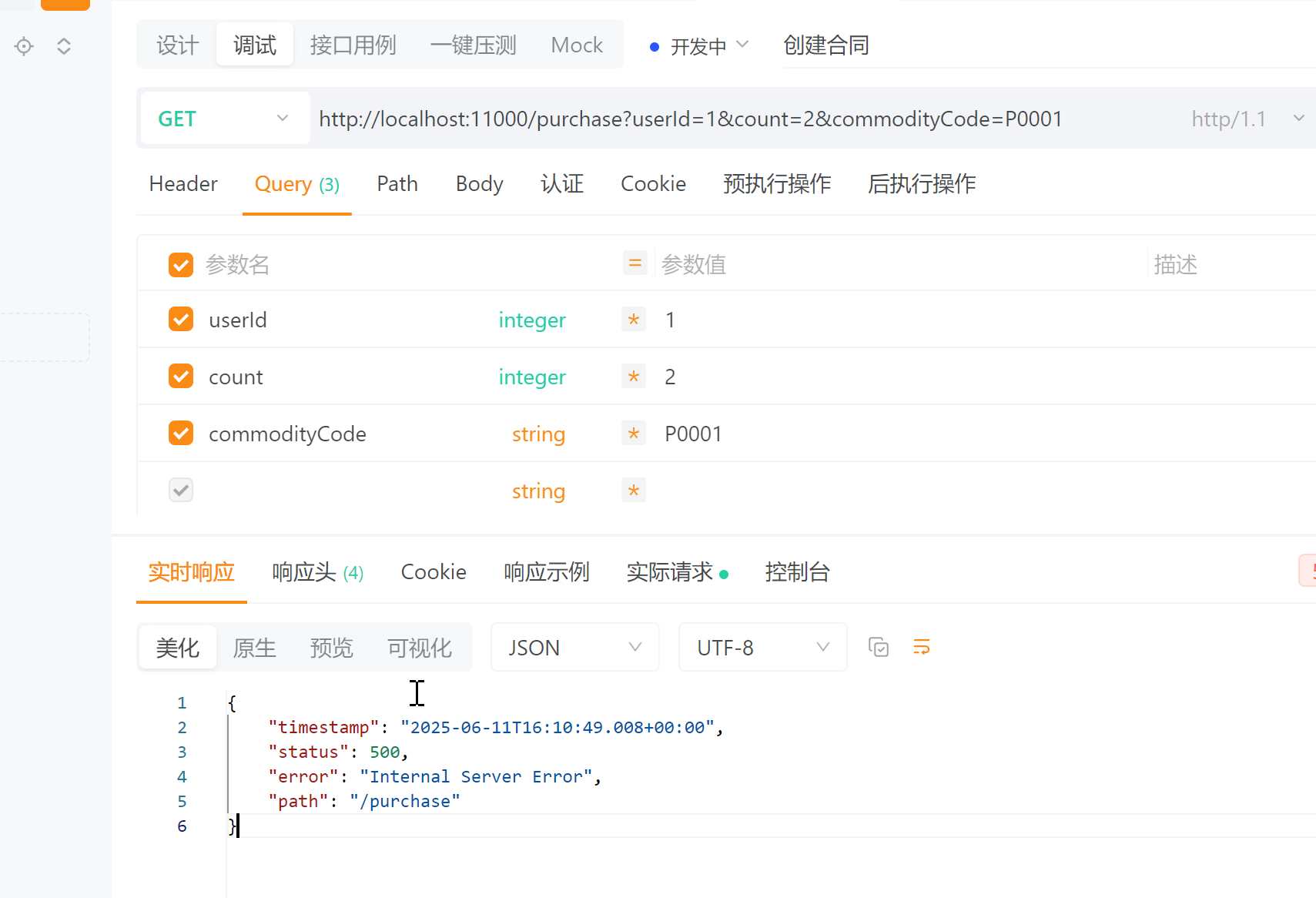
Task: Toggle the select-all parameters checkbox
Action: 181,265
